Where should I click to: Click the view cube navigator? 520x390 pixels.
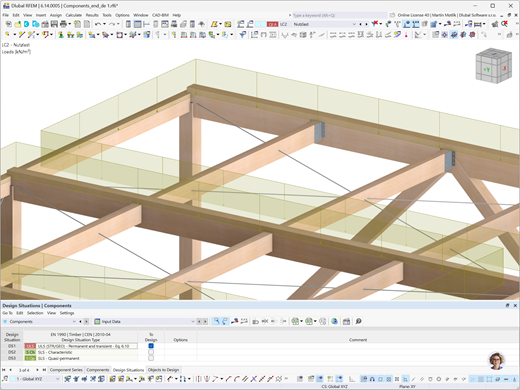[x=493, y=67]
